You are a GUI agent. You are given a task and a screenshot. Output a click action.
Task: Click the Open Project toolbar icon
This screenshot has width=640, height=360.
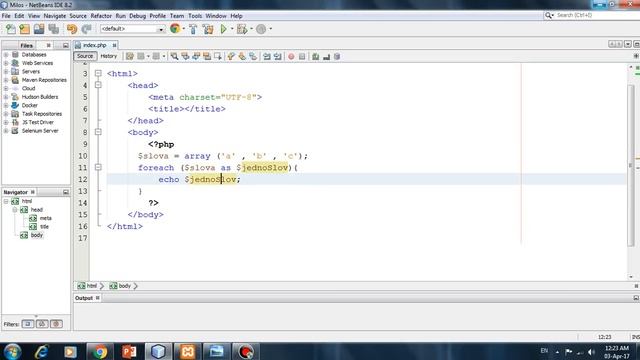(39, 29)
